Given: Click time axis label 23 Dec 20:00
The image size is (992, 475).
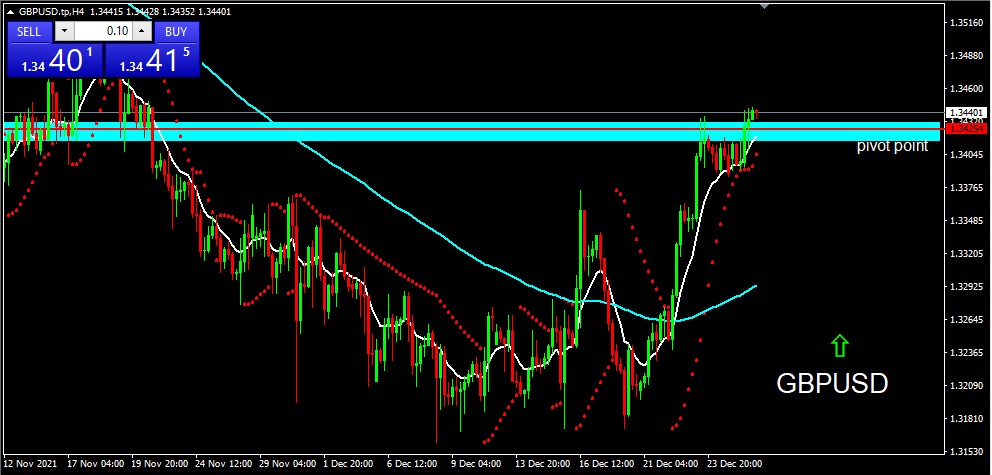Looking at the screenshot, I should point(734,464).
